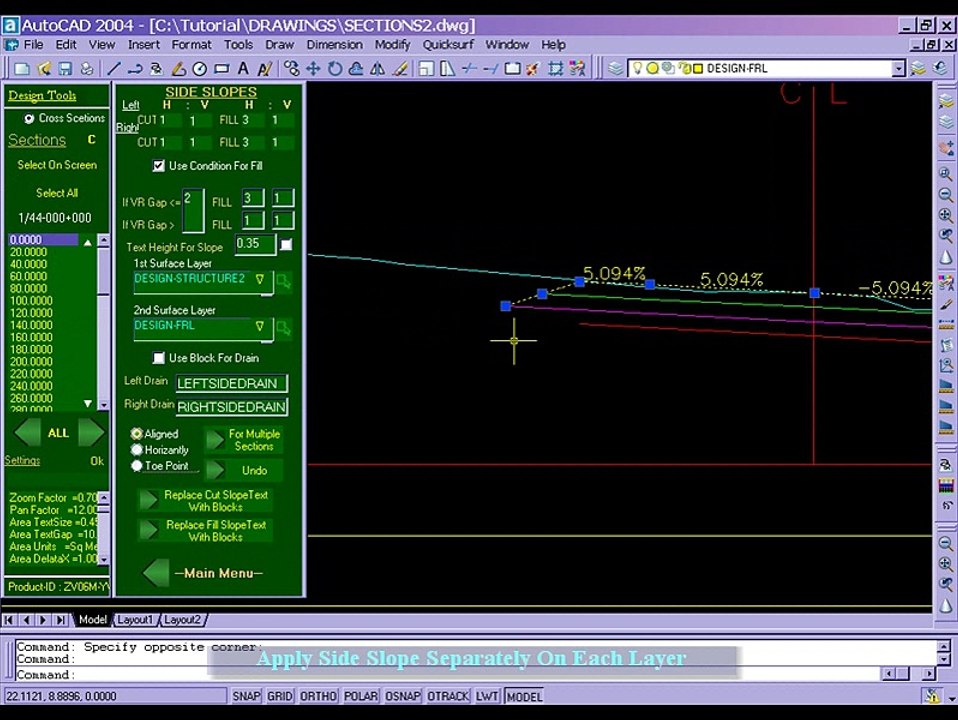The width and height of the screenshot is (958, 720).
Task: Select the Rectangle draw tool
Action: [x=221, y=68]
